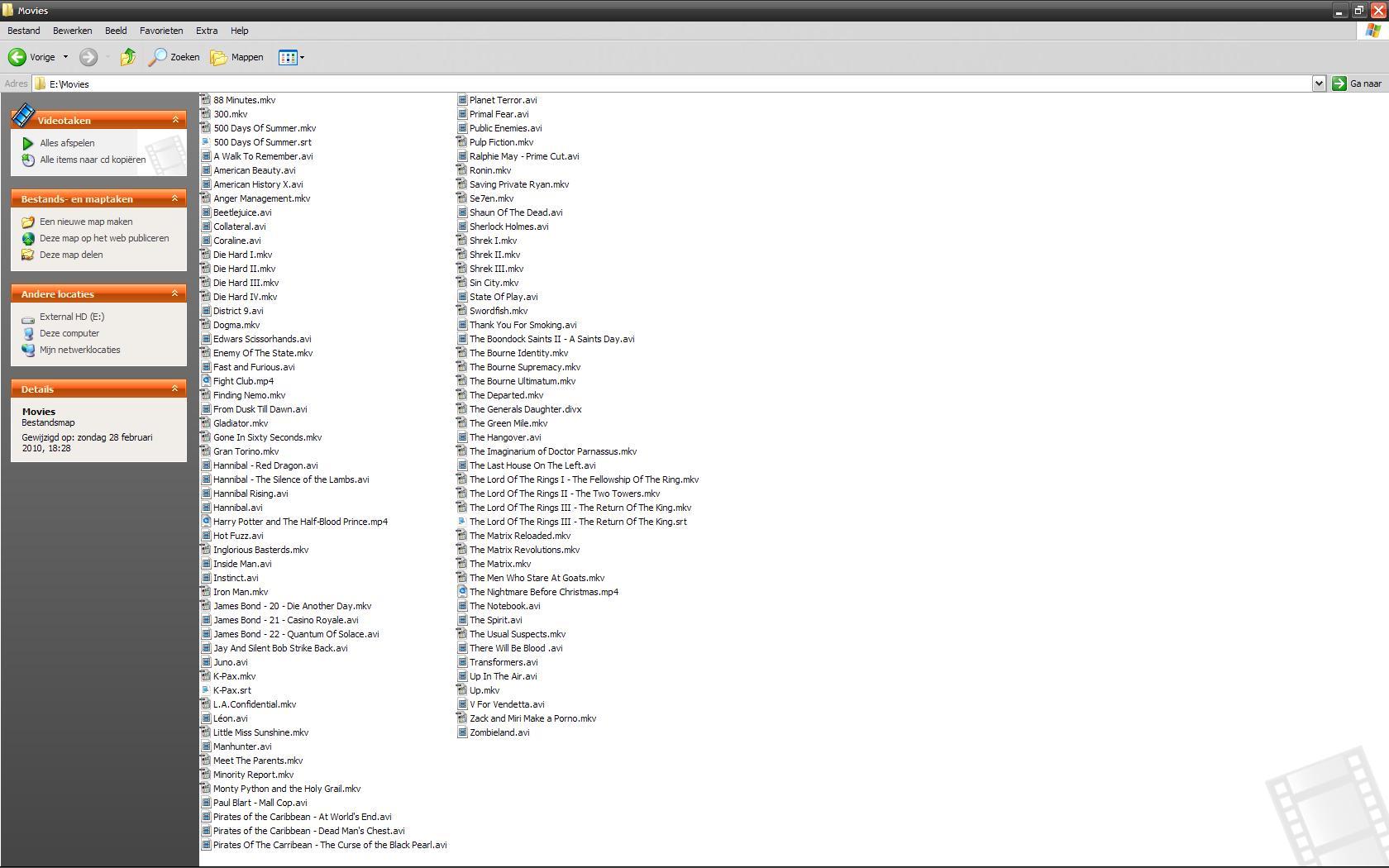Open the Extra menu
Image resolution: width=1389 pixels, height=868 pixels.
tap(207, 31)
